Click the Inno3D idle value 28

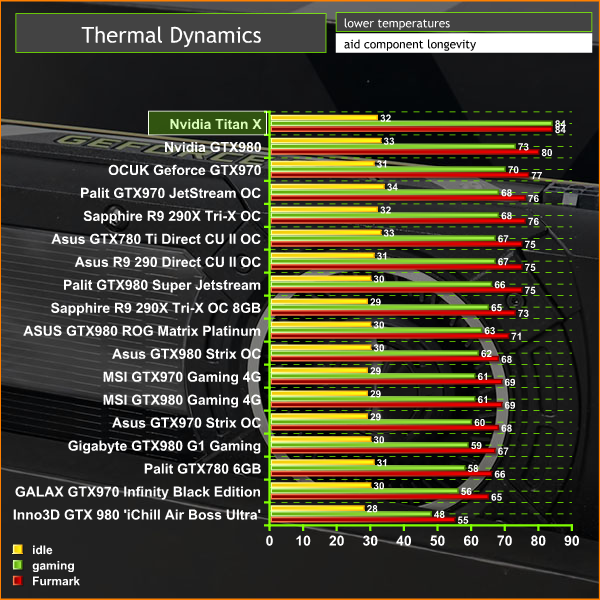tap(372, 508)
